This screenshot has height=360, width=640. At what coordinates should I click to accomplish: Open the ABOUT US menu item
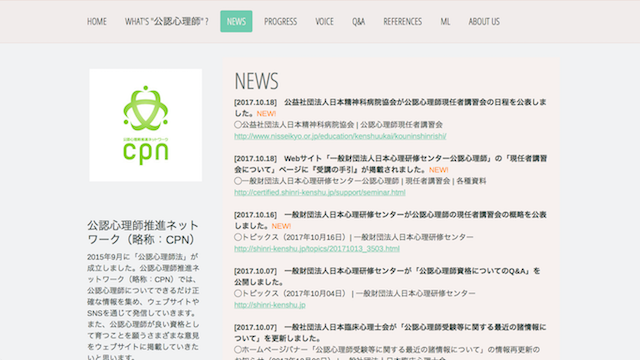pyautogui.click(x=484, y=21)
